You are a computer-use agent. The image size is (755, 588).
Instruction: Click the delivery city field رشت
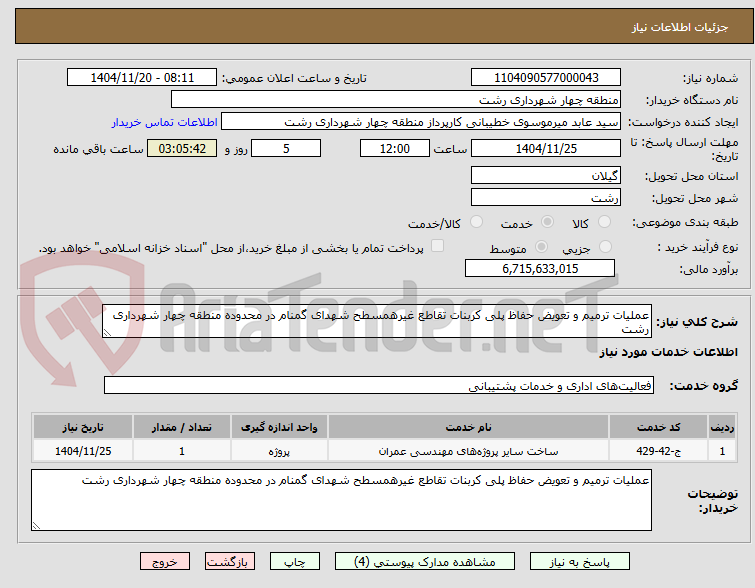coord(546,197)
